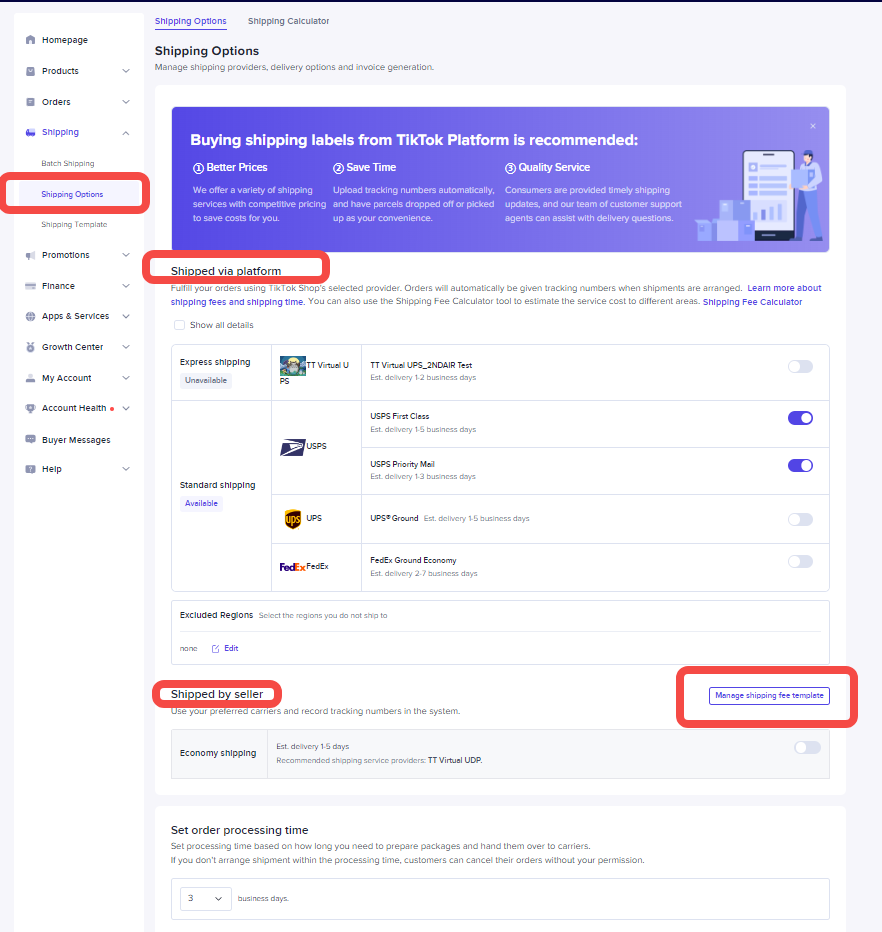
Task: Go to Buyer Messages in the sidebar
Action: pos(76,440)
